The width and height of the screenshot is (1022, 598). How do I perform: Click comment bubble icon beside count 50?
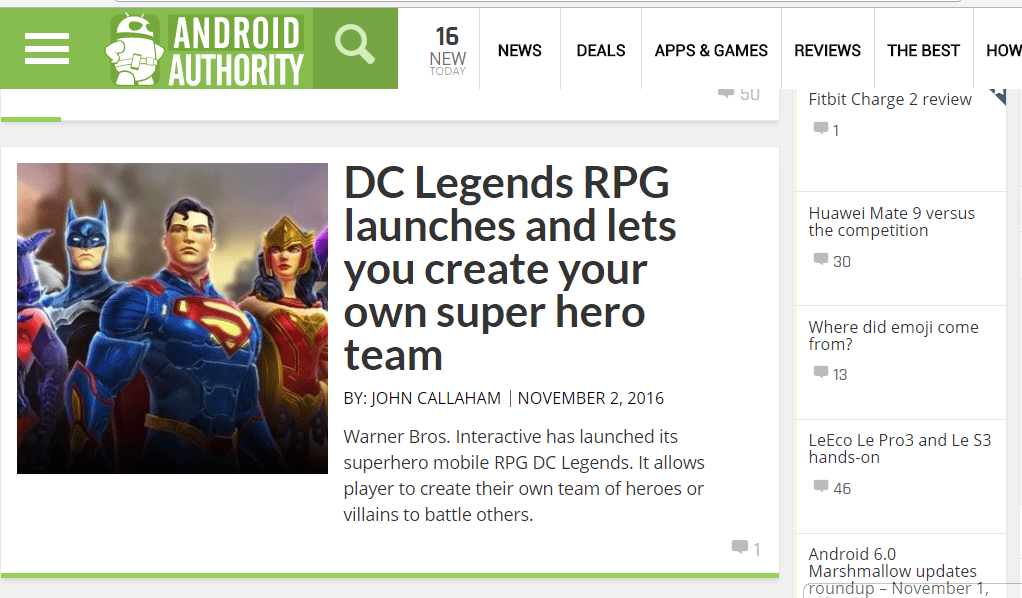[x=725, y=93]
